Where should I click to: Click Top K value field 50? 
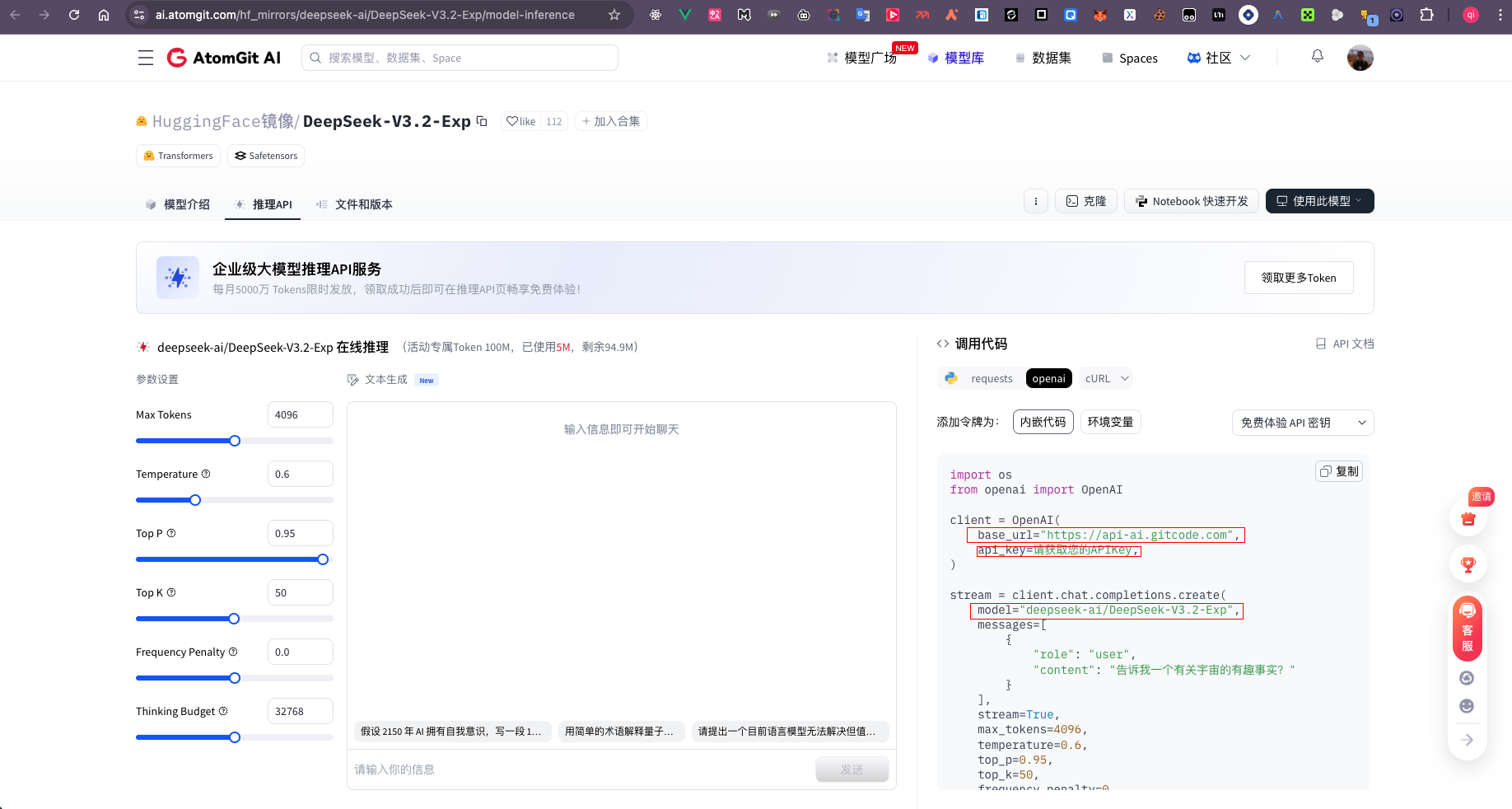[301, 592]
